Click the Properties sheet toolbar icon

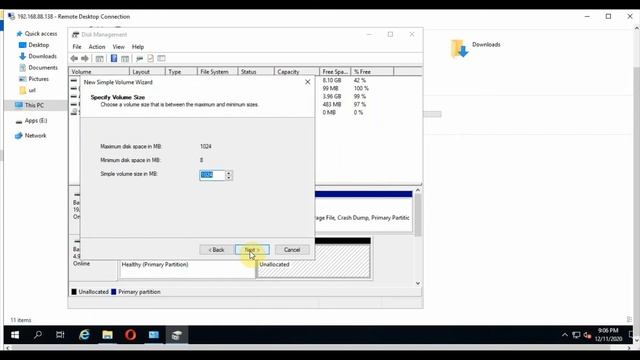coord(151,58)
